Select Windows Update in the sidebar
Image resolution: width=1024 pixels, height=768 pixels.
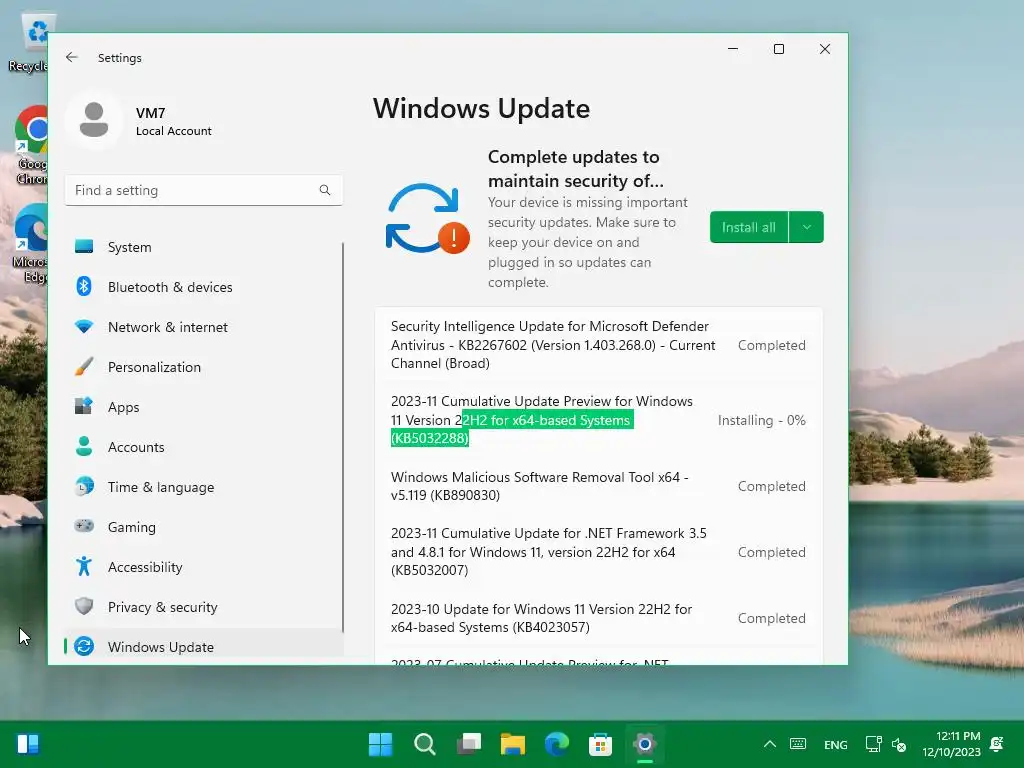point(204,647)
